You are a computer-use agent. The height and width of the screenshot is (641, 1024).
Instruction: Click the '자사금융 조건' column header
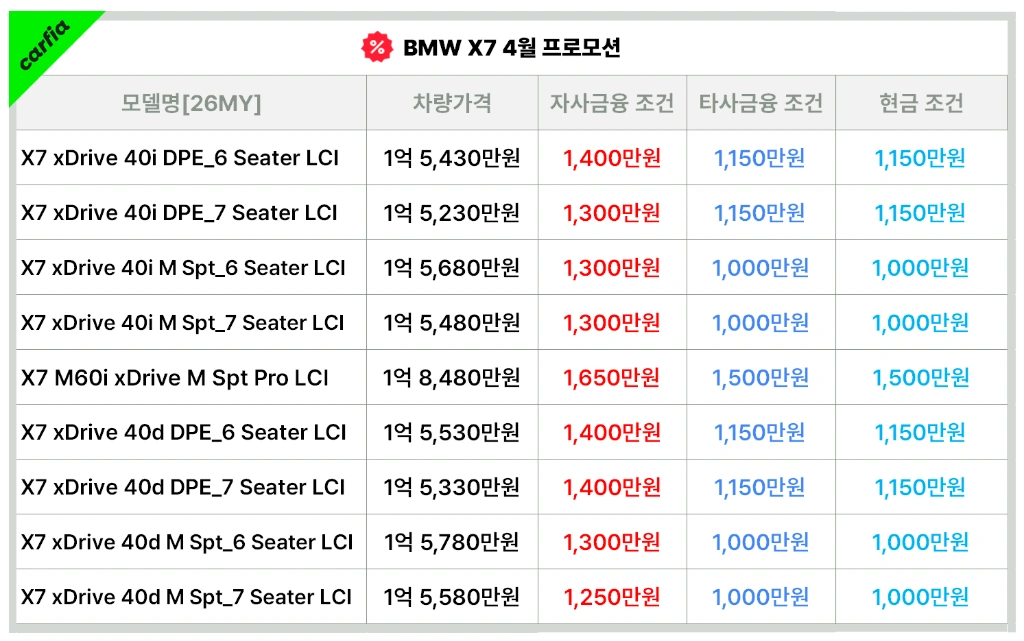(612, 102)
